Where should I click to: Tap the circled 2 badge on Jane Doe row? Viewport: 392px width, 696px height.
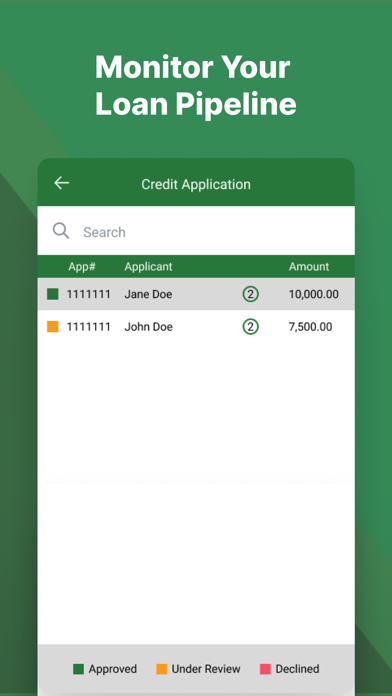click(x=250, y=294)
